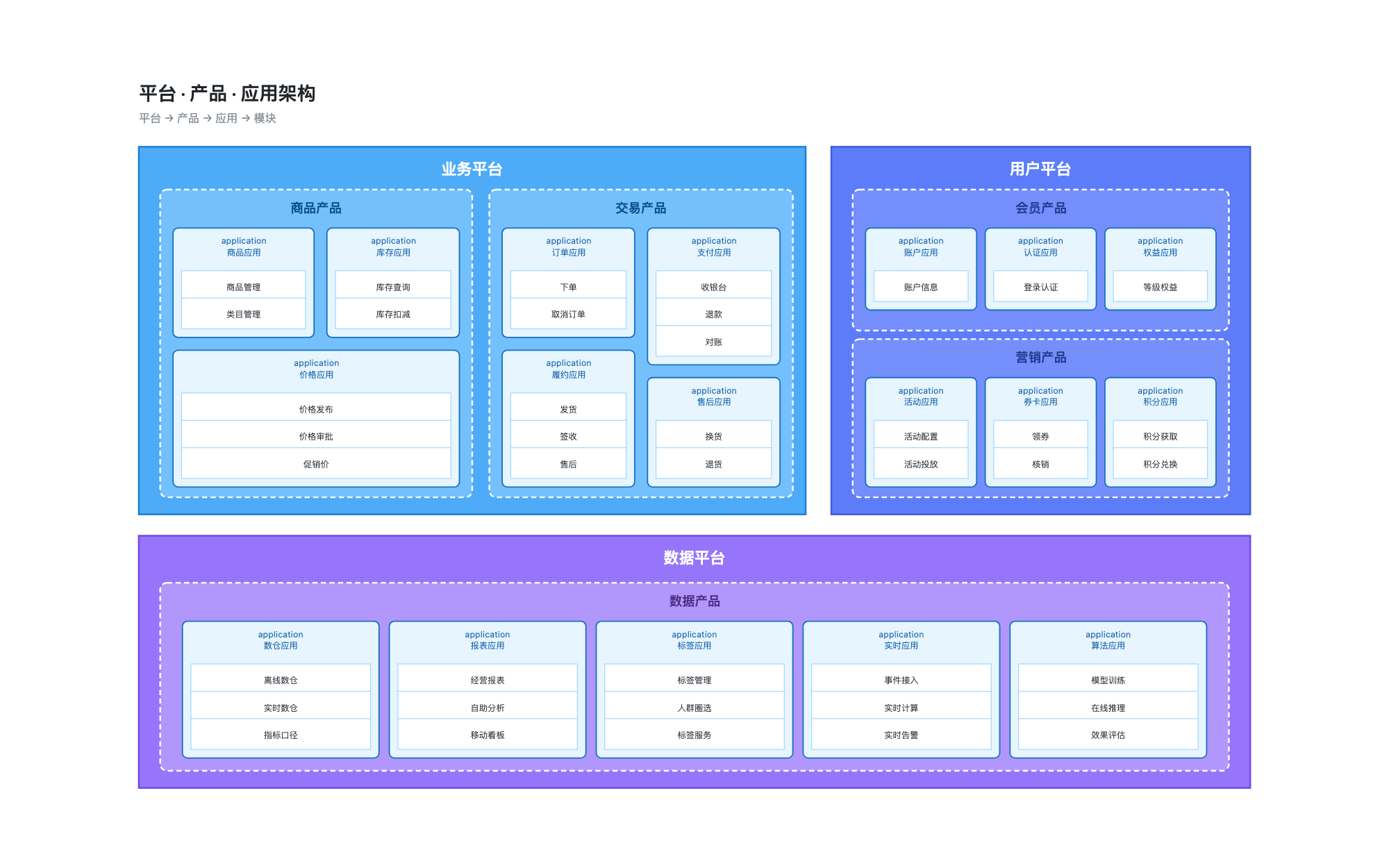Select the 事件接入 module box

(x=901, y=678)
